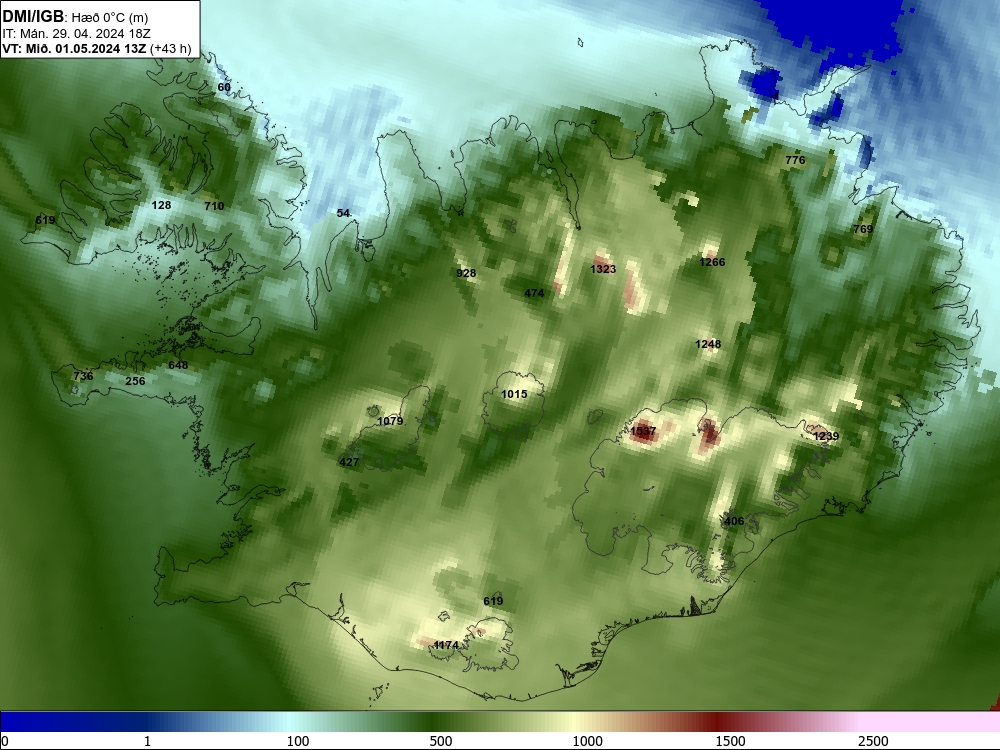Click the 1266 map value
The width and height of the screenshot is (1000, 750).
712,262
